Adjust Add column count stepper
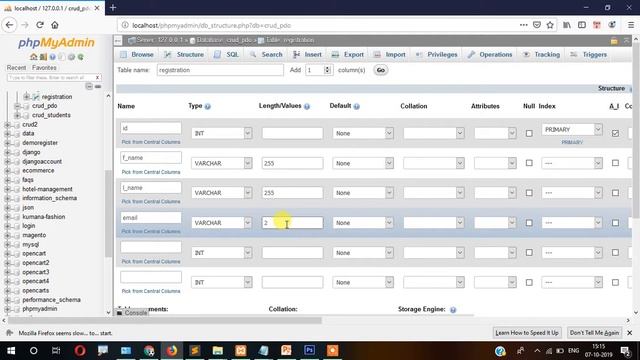The width and height of the screenshot is (640, 360). coord(327,70)
